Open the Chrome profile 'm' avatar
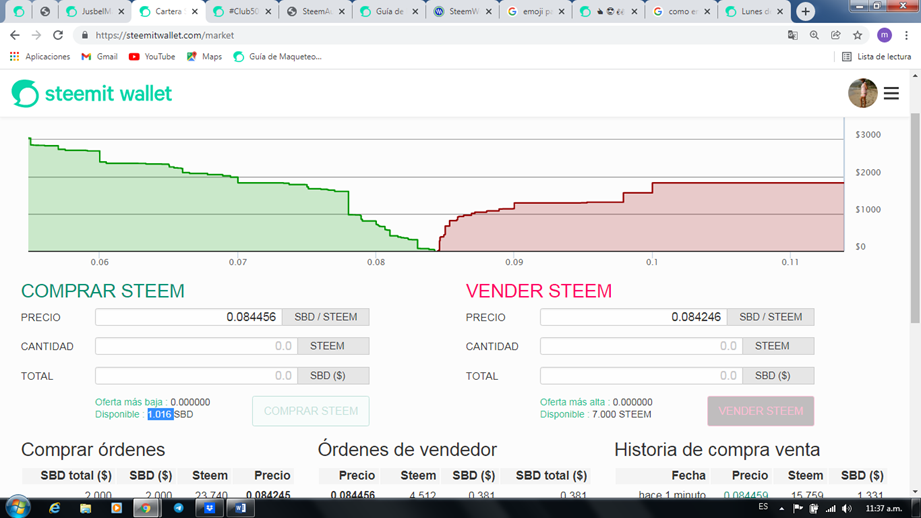 click(884, 35)
